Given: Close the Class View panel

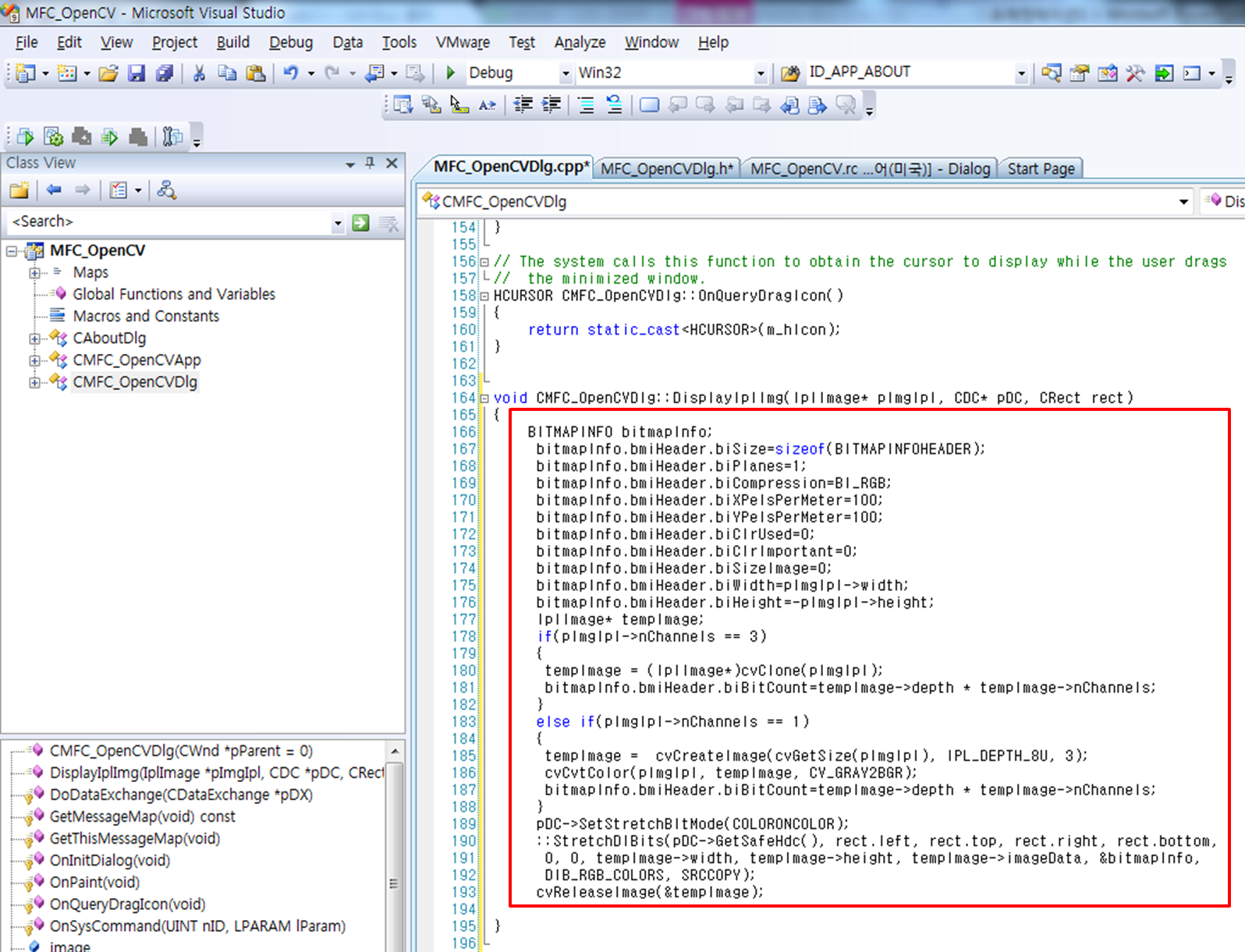Looking at the screenshot, I should (392, 163).
